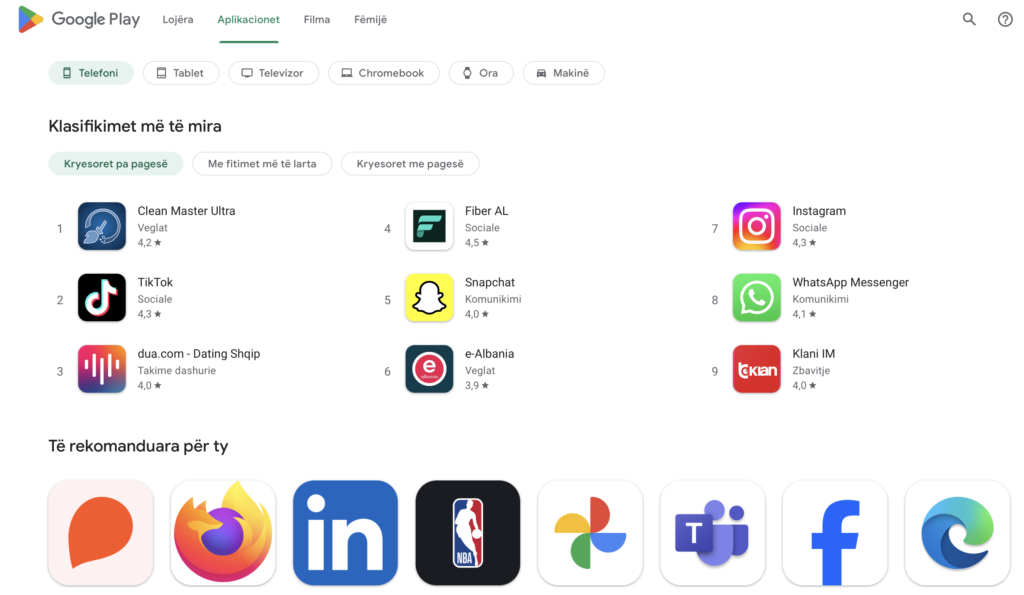
Task: Open the Snapchat app icon
Action: (429, 298)
